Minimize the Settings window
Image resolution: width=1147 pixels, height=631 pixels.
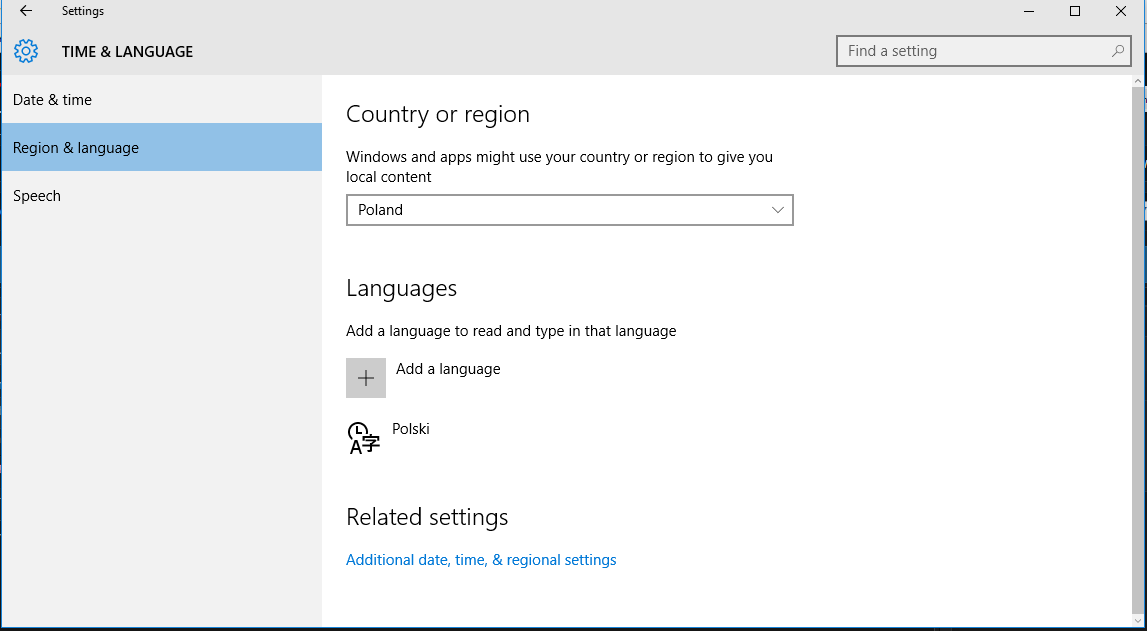1028,11
